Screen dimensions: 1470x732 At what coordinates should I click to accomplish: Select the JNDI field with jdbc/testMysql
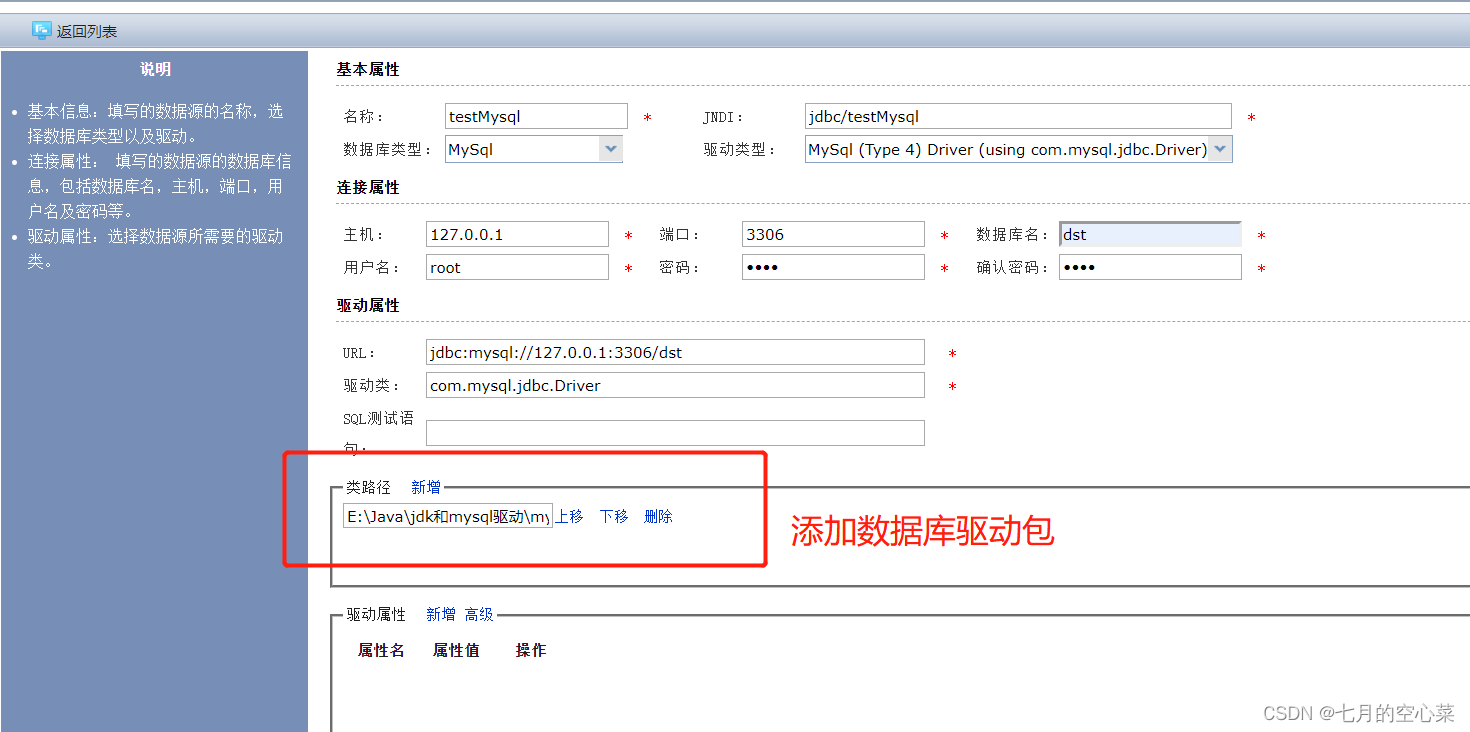click(x=1017, y=116)
